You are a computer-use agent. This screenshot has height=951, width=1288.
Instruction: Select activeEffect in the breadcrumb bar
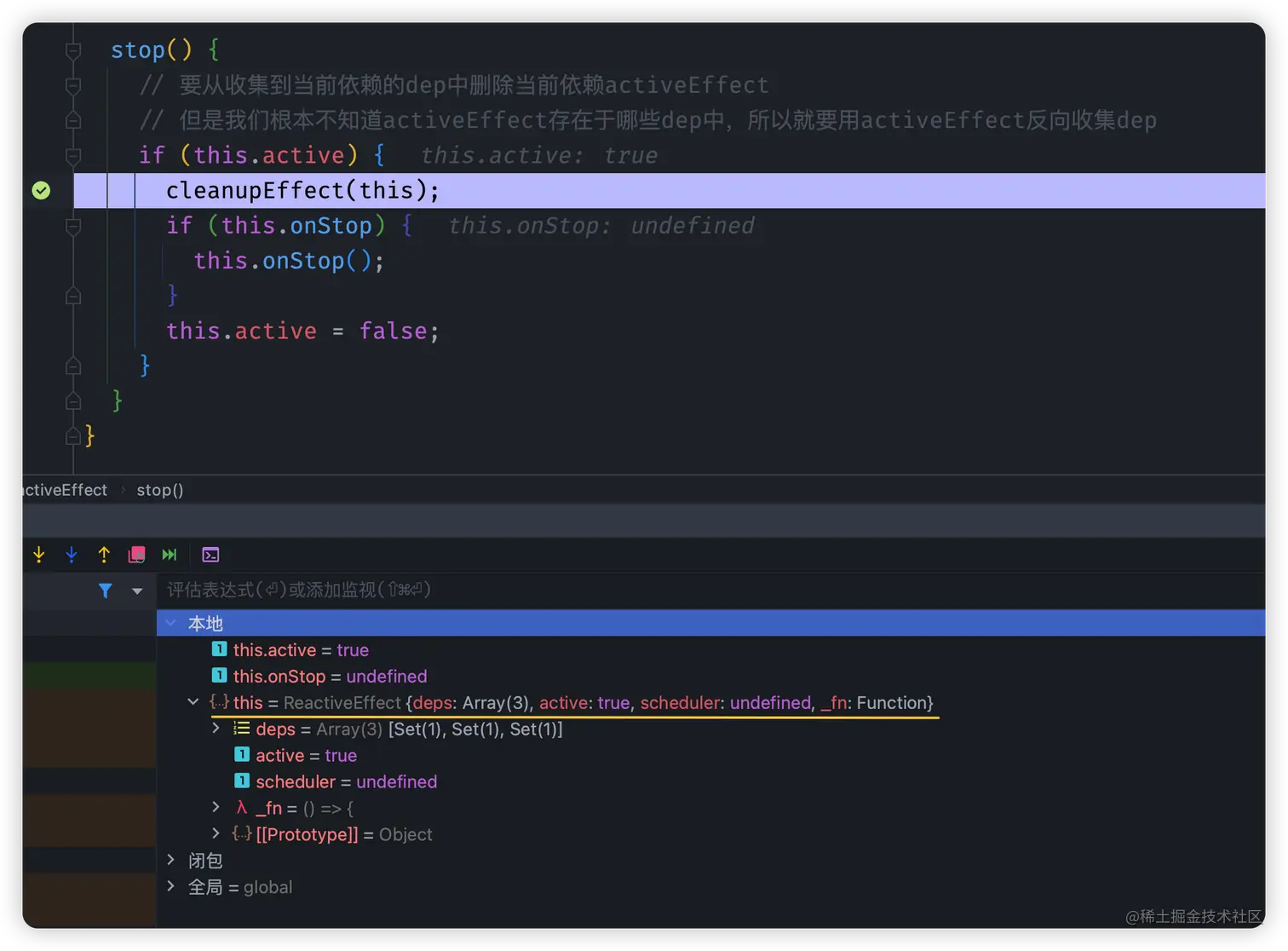63,490
